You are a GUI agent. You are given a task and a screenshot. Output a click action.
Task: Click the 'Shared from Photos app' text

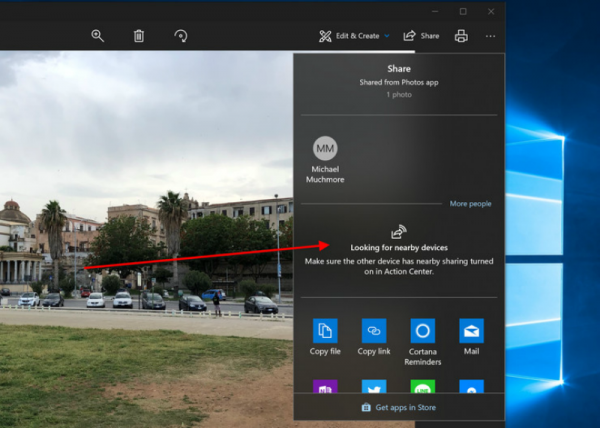[399, 82]
